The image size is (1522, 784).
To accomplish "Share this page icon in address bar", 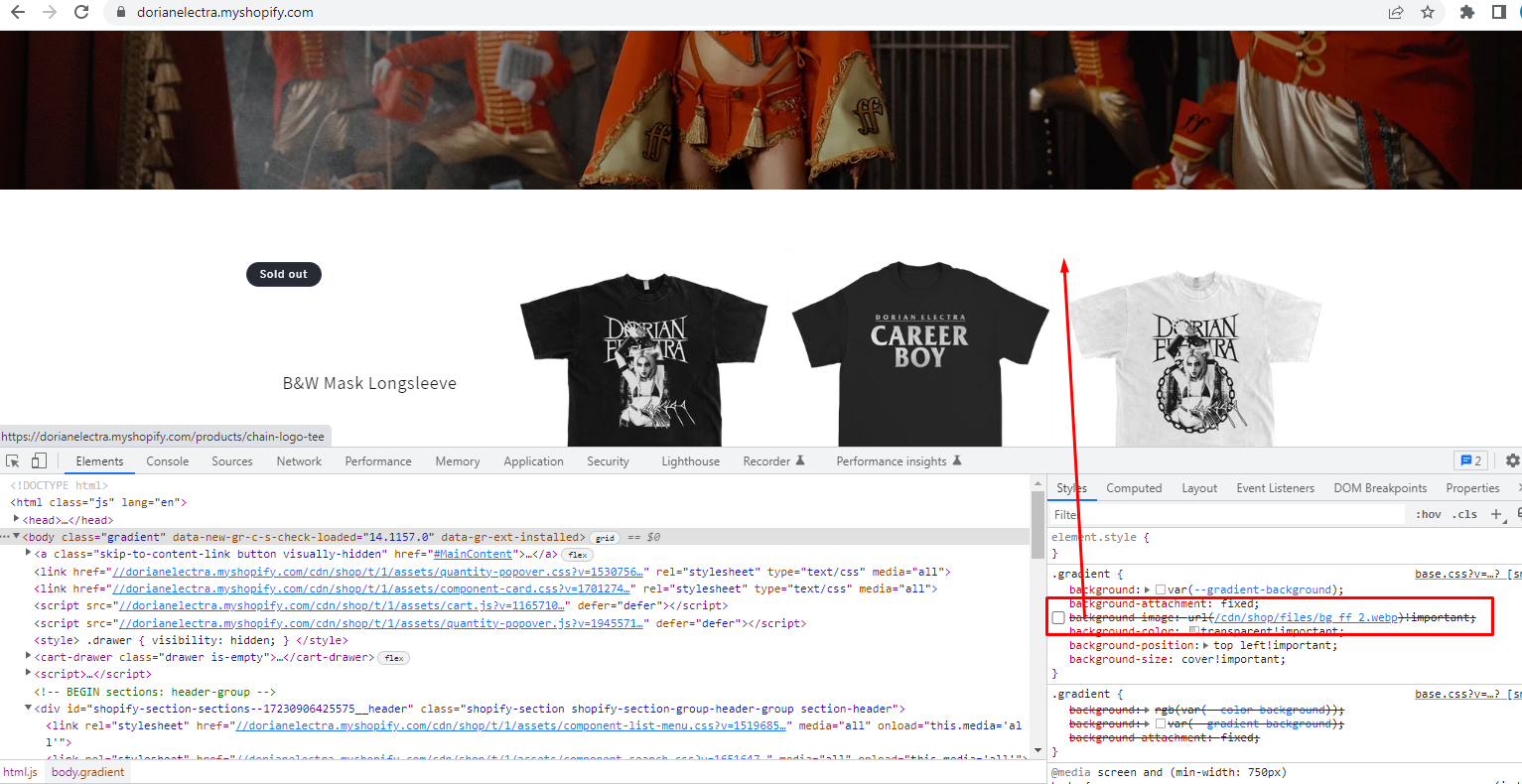I will (1396, 13).
